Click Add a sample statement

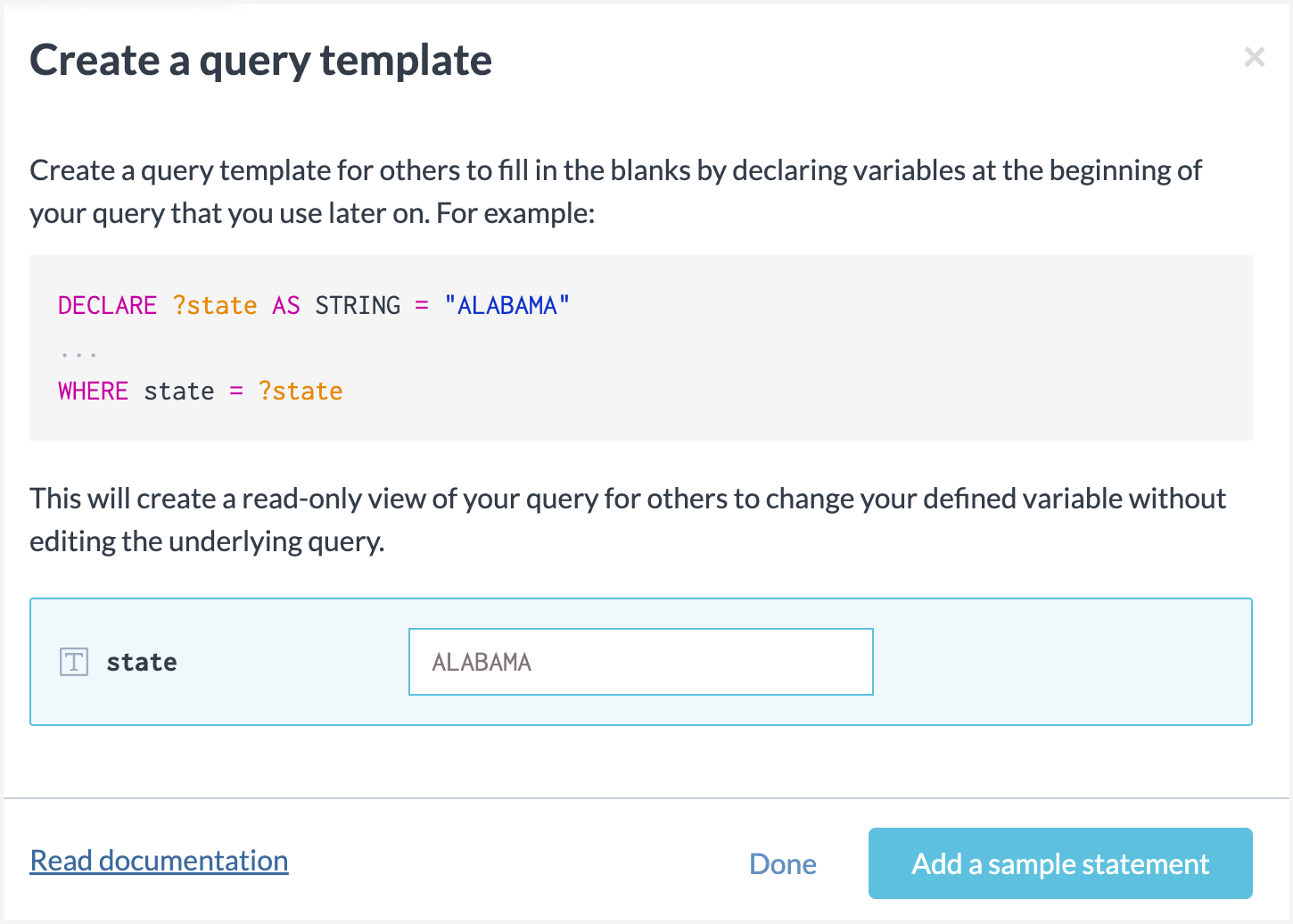pyautogui.click(x=1059, y=863)
